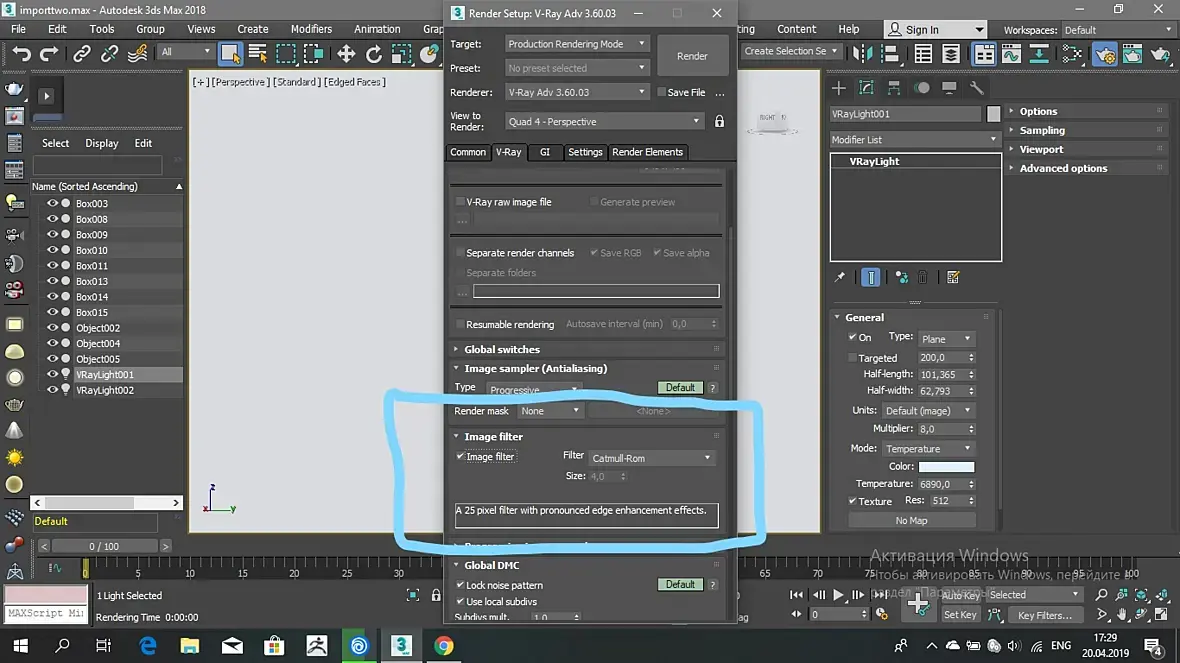Go to start of animation
The height and width of the screenshot is (663, 1180).
point(796,595)
